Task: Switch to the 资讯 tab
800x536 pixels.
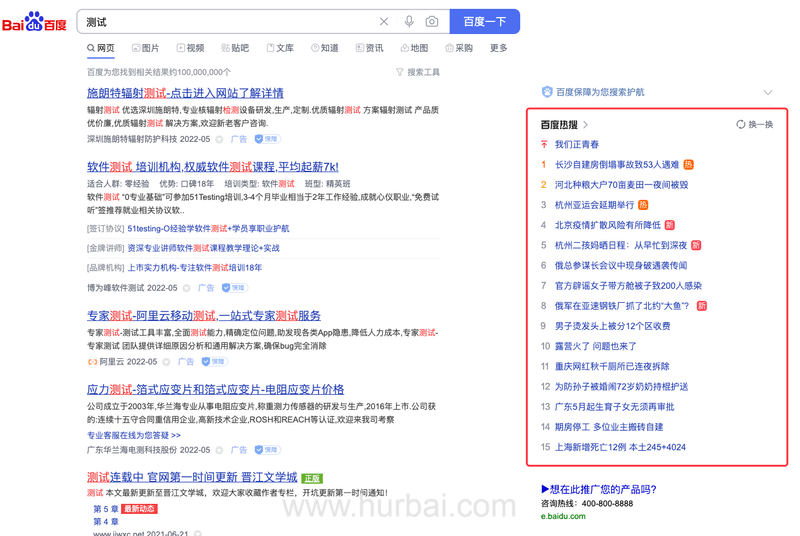Action: 370,48
